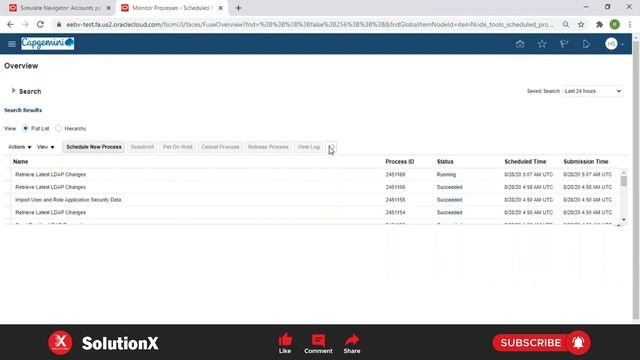Click the refresh icon after View Log
The image size is (640, 360).
(331, 147)
